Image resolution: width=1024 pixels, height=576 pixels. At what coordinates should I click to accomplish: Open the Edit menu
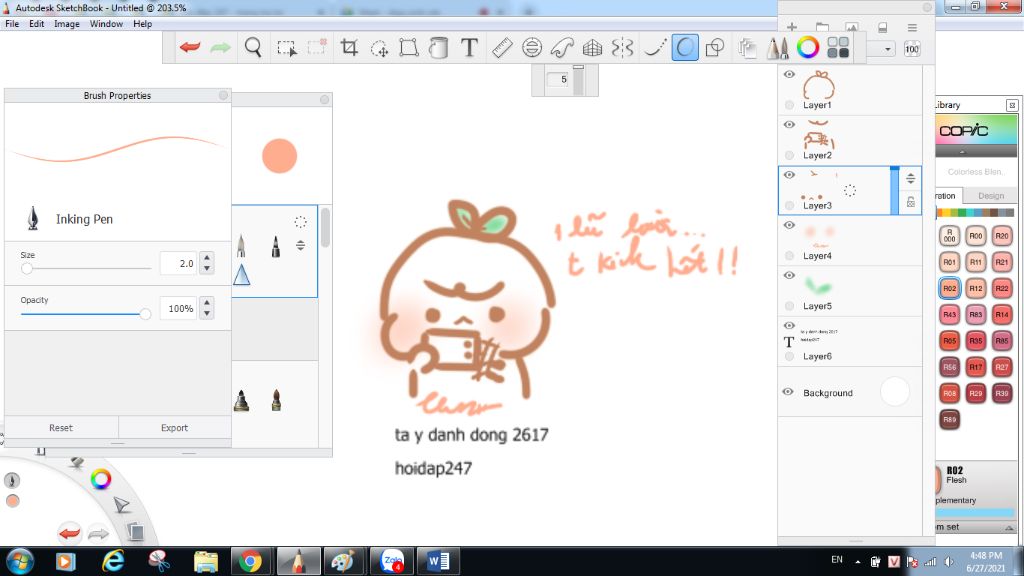click(37, 24)
